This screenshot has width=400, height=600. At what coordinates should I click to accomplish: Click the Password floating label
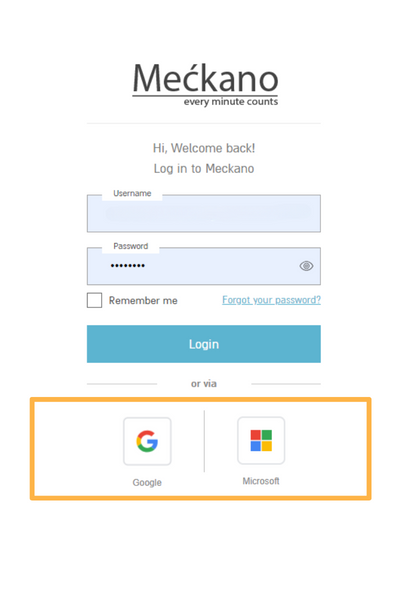tap(131, 246)
